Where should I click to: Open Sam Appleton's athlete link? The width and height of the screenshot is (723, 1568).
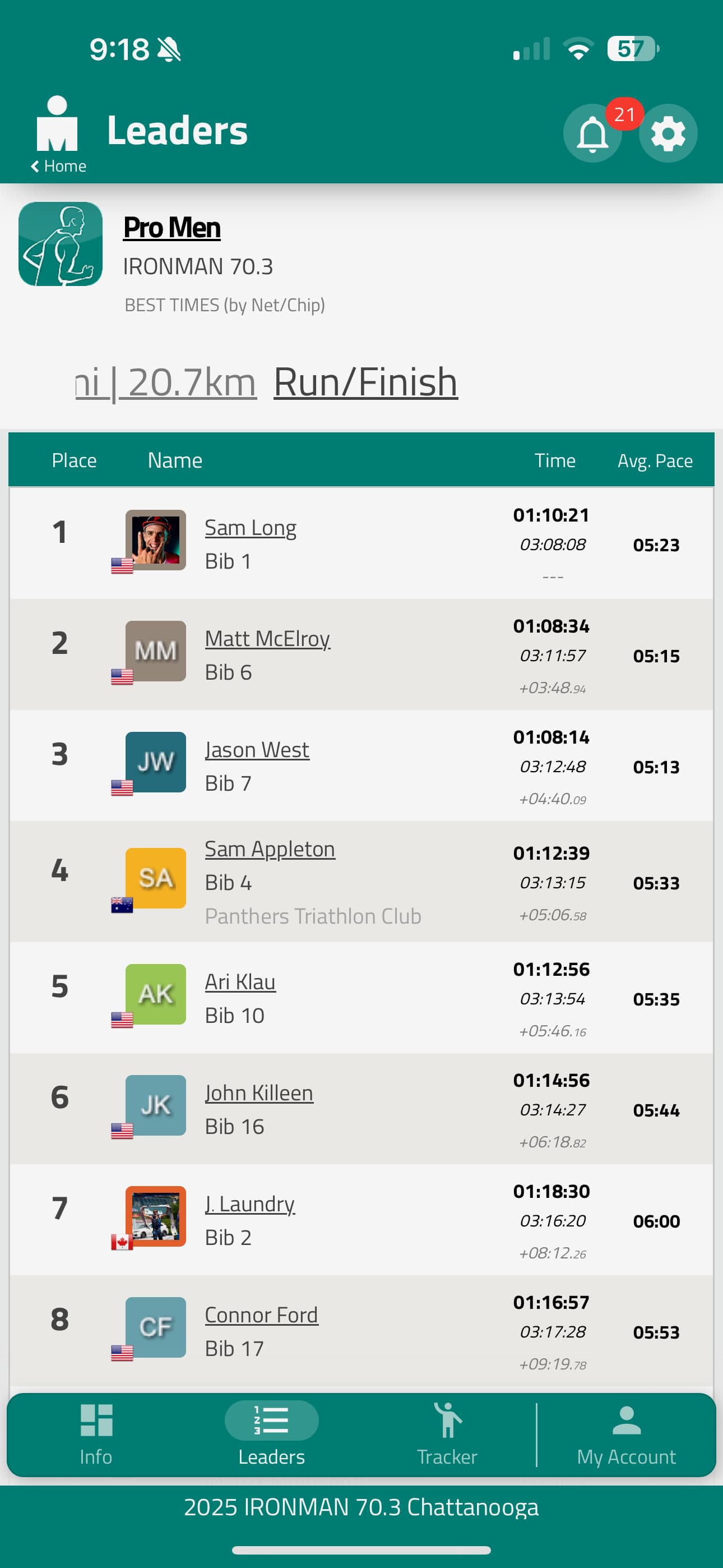point(270,849)
